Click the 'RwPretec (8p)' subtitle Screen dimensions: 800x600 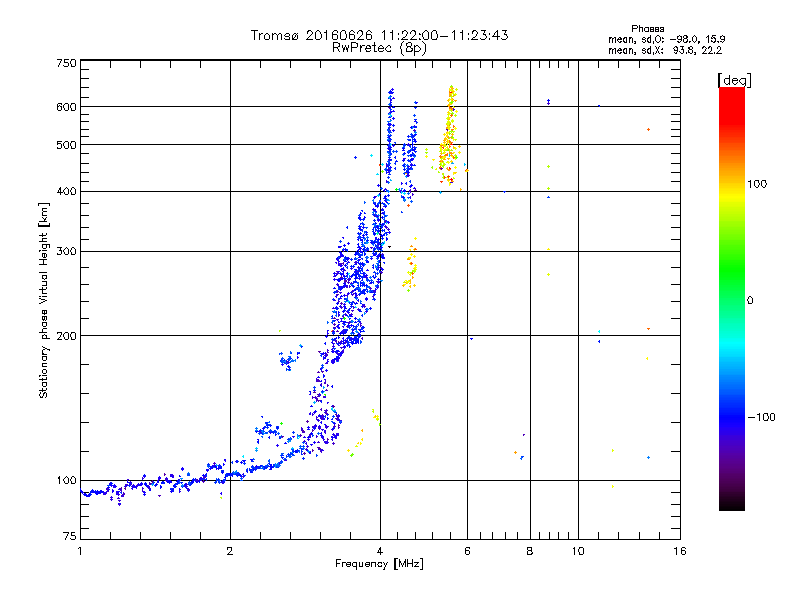pyautogui.click(x=379, y=48)
